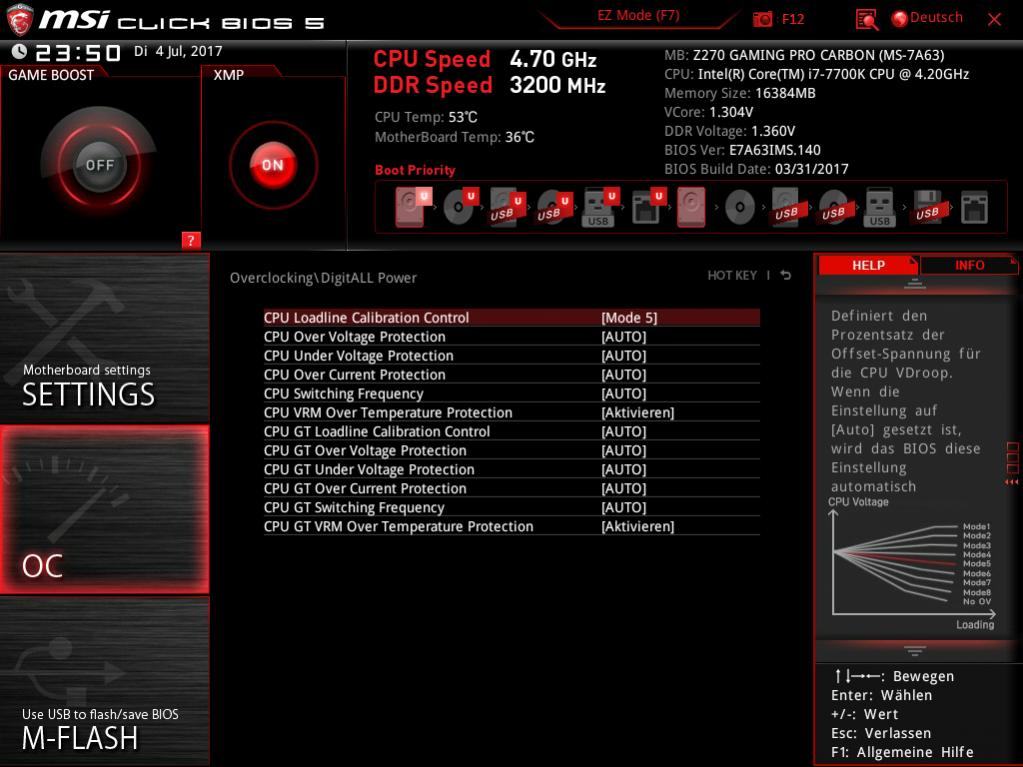Select the CPU GT Switching Frequency row label

point(354,507)
